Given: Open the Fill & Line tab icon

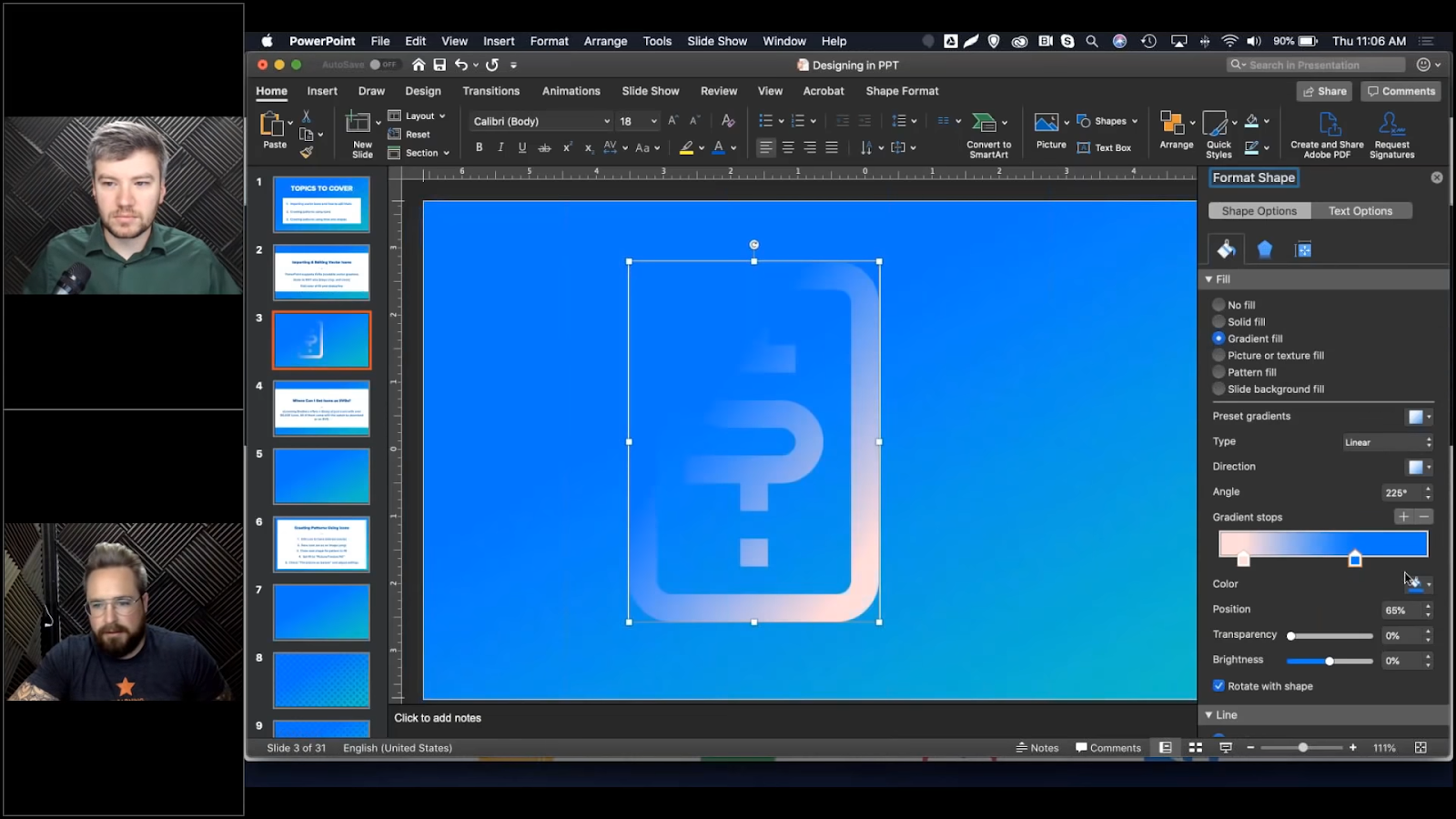Looking at the screenshot, I should coord(1226,249).
